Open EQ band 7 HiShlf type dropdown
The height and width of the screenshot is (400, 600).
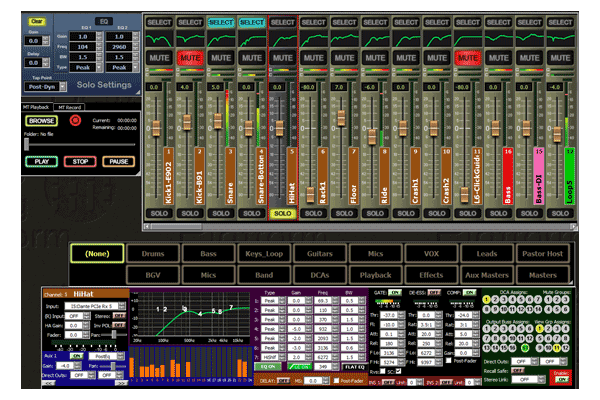[x=273, y=357]
